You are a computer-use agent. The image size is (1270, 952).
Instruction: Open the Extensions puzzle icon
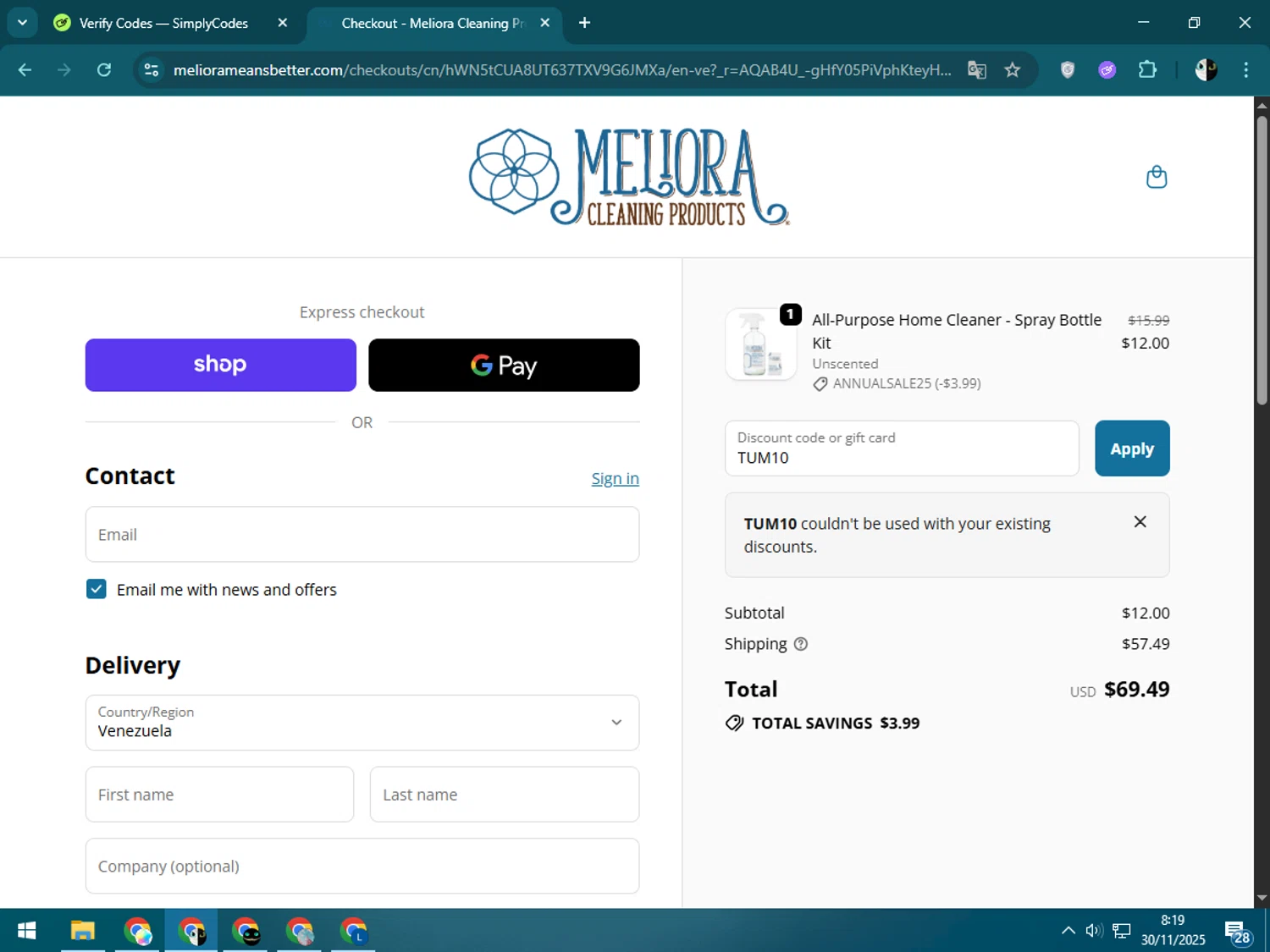(1147, 69)
